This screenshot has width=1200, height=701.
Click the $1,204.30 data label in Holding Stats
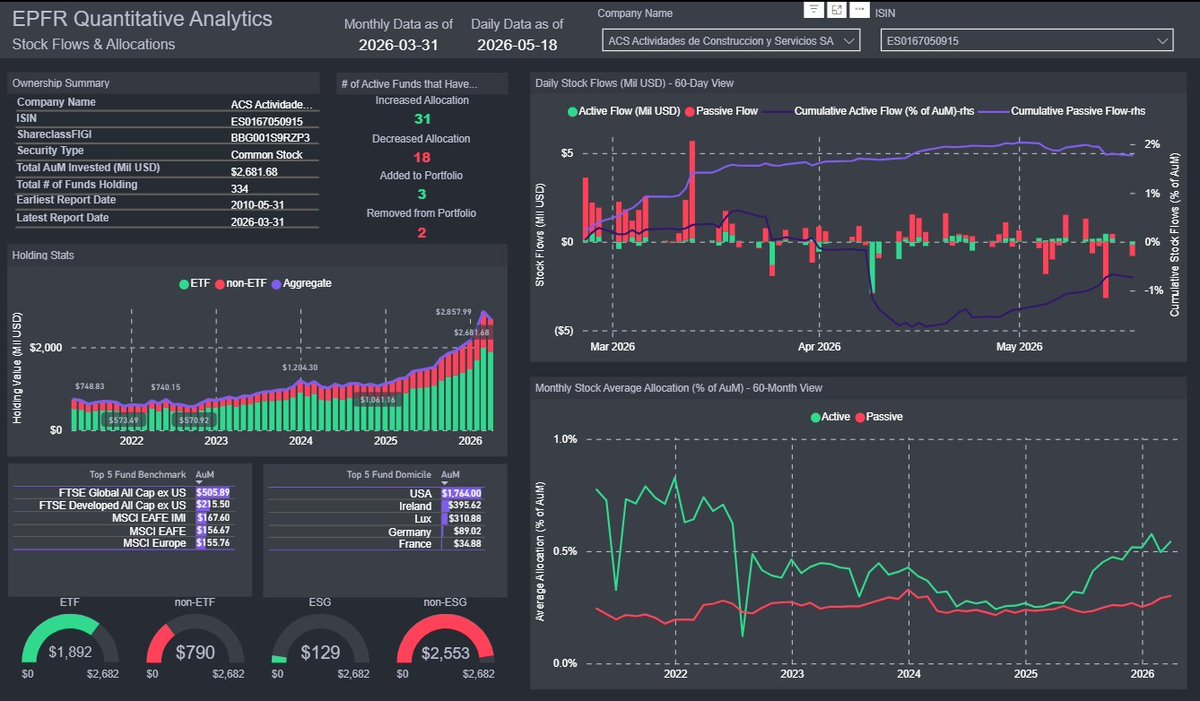(x=298, y=367)
